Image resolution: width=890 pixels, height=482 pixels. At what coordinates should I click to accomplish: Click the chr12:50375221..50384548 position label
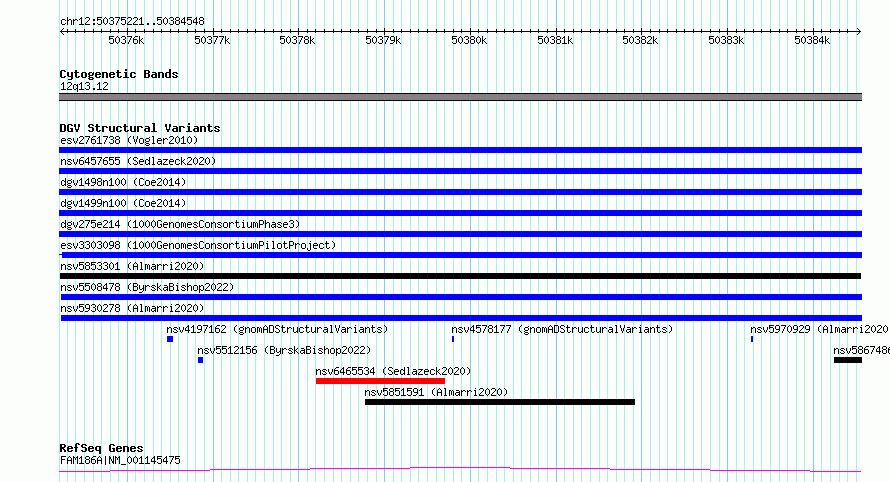[132, 22]
